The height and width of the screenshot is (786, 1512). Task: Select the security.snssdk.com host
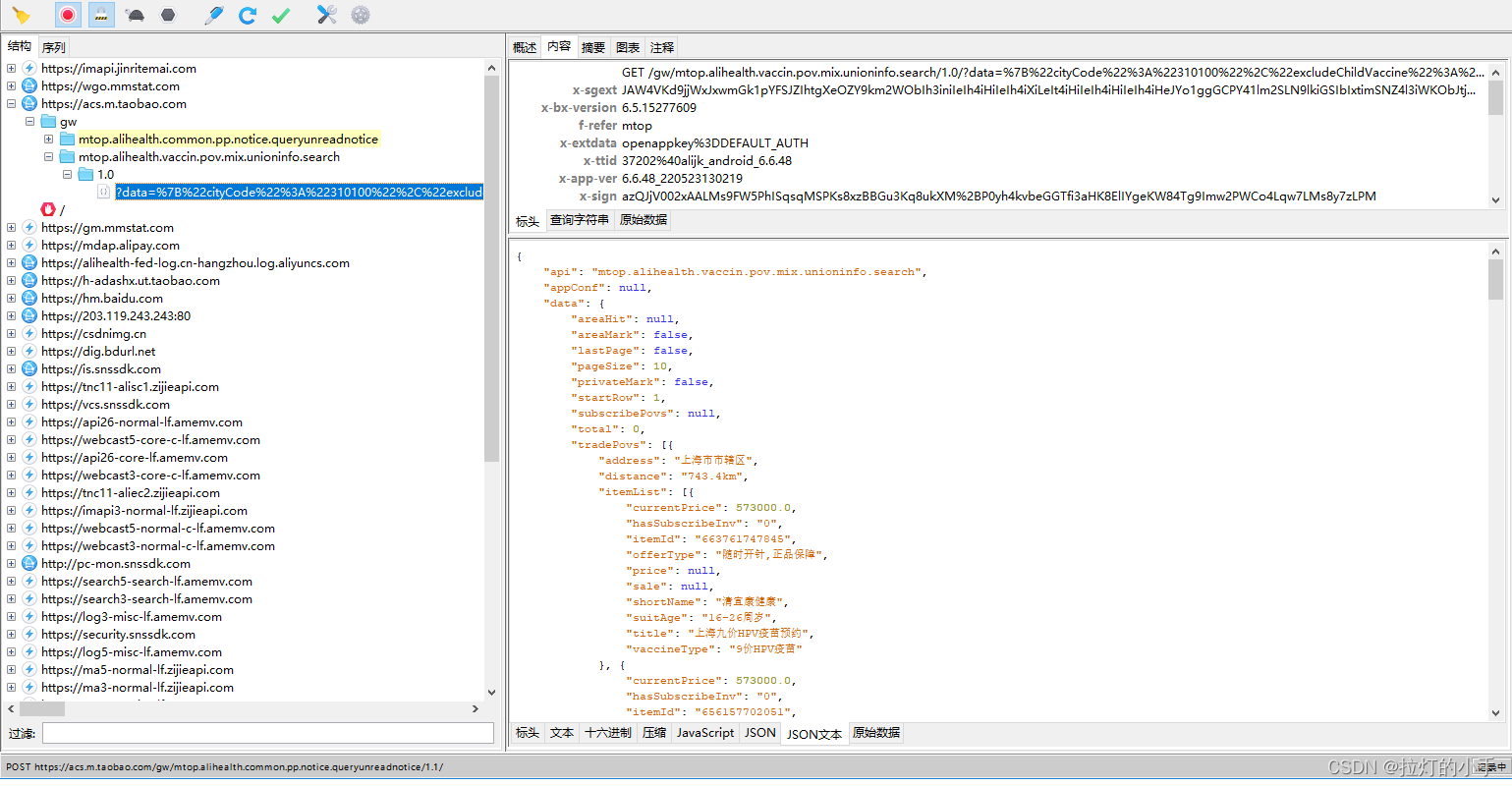coord(118,635)
